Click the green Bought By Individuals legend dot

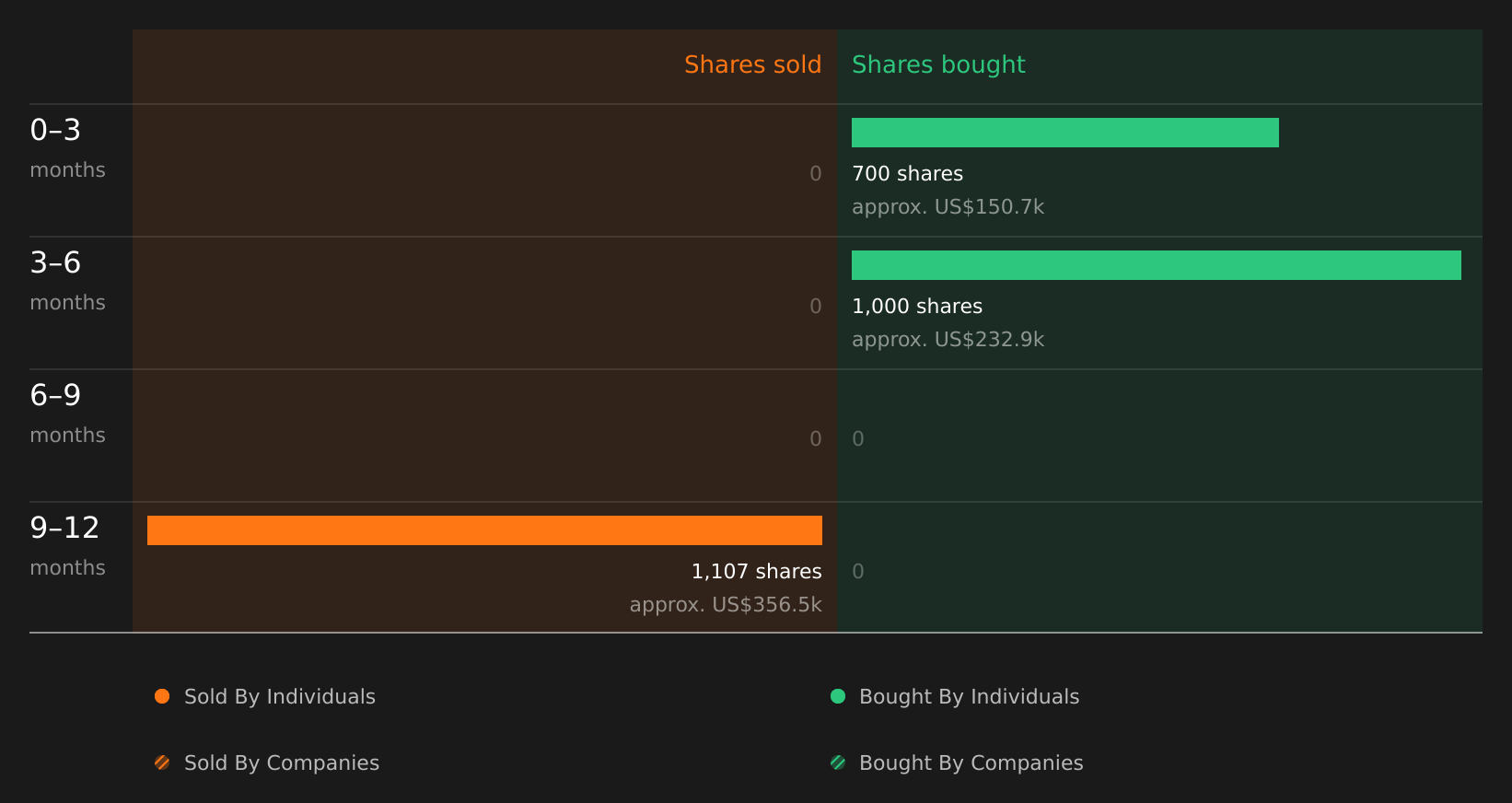[838, 696]
